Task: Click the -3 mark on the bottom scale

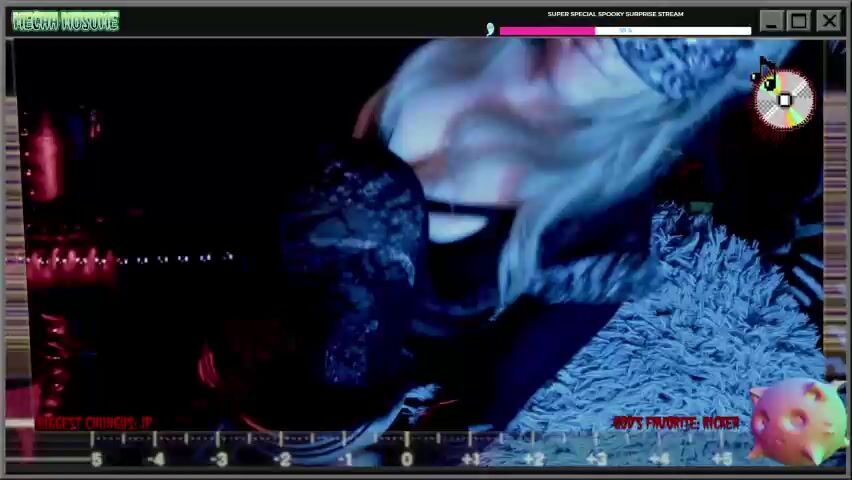Action: coord(219,460)
